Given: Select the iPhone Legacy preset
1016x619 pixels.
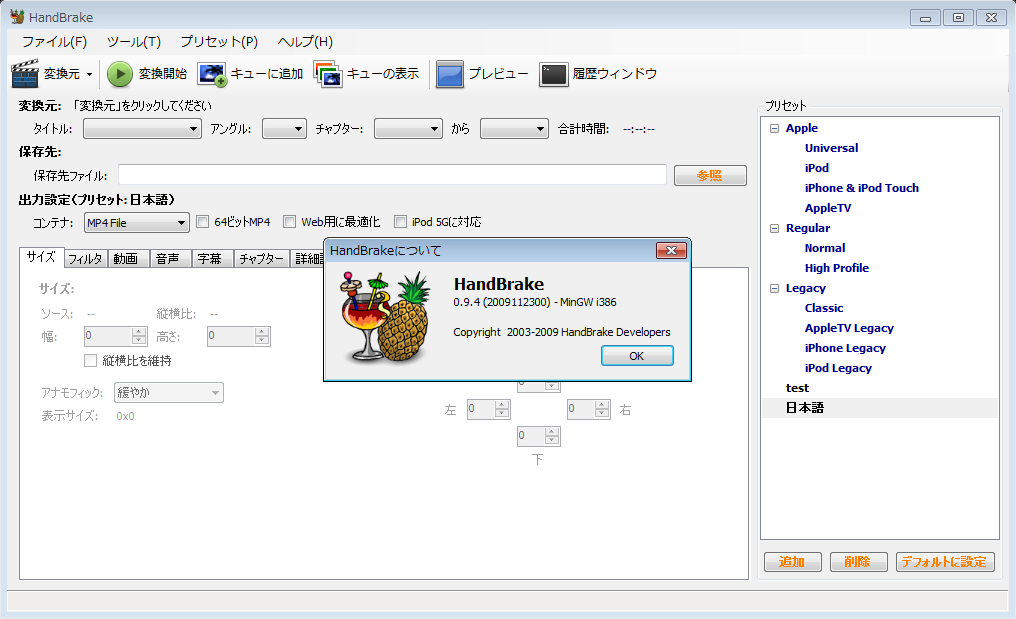Looking at the screenshot, I should pos(845,349).
